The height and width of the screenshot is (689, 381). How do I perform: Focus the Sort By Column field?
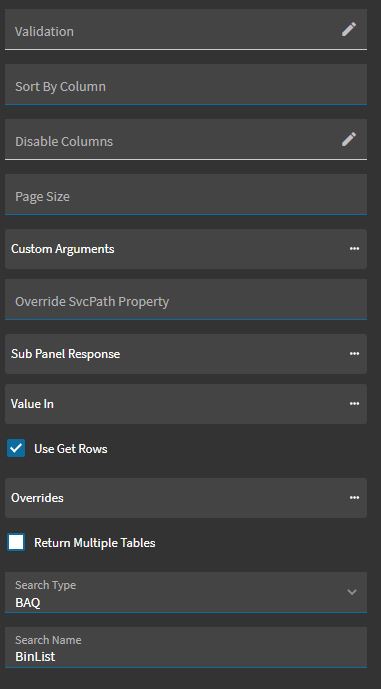[186, 84]
